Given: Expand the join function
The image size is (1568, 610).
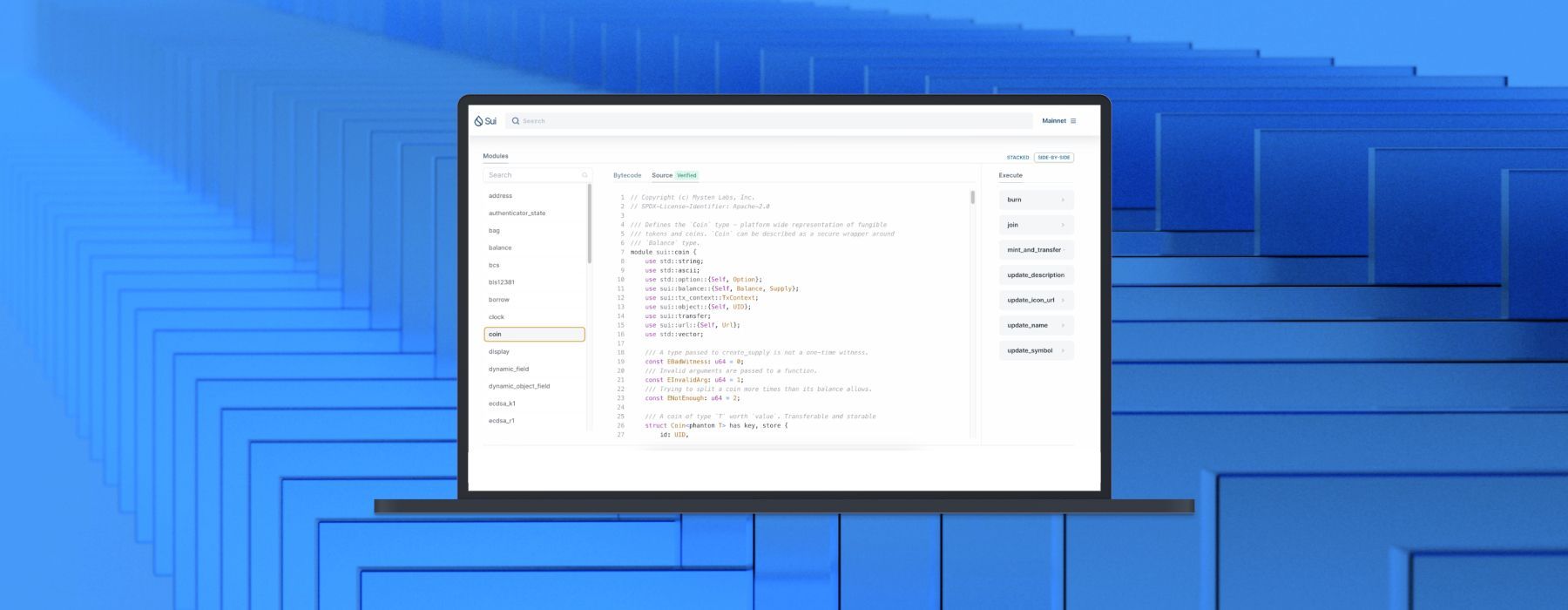Looking at the screenshot, I should click(1037, 225).
